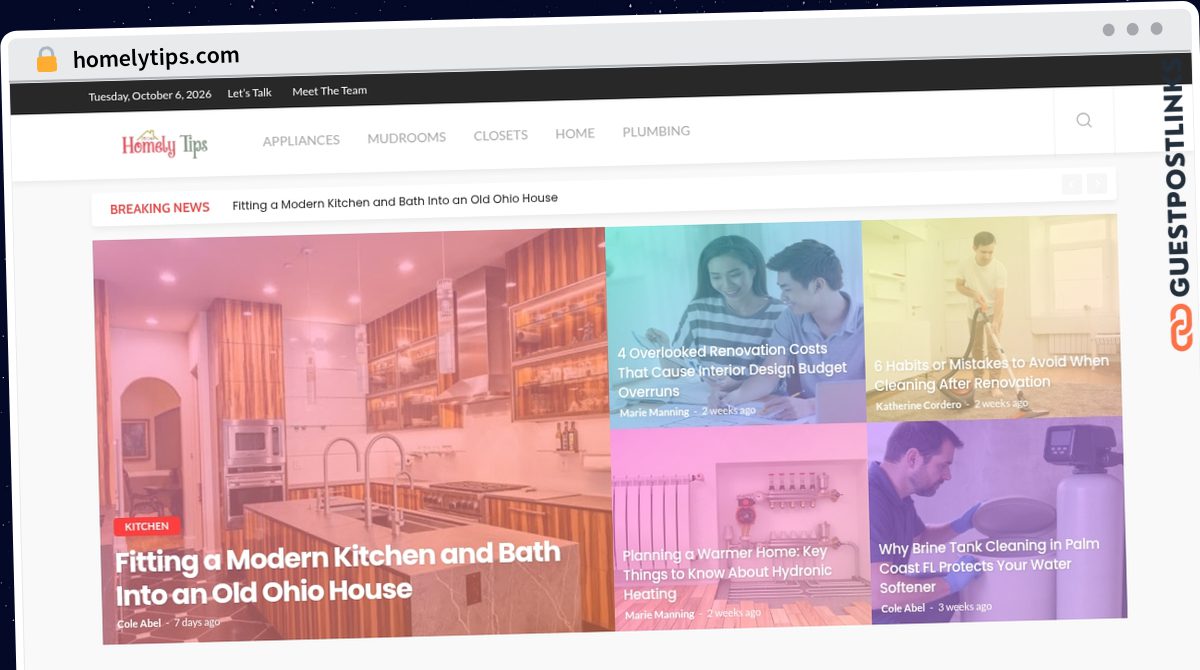
Task: Click the homelytips.com address bar
Action: click(156, 57)
